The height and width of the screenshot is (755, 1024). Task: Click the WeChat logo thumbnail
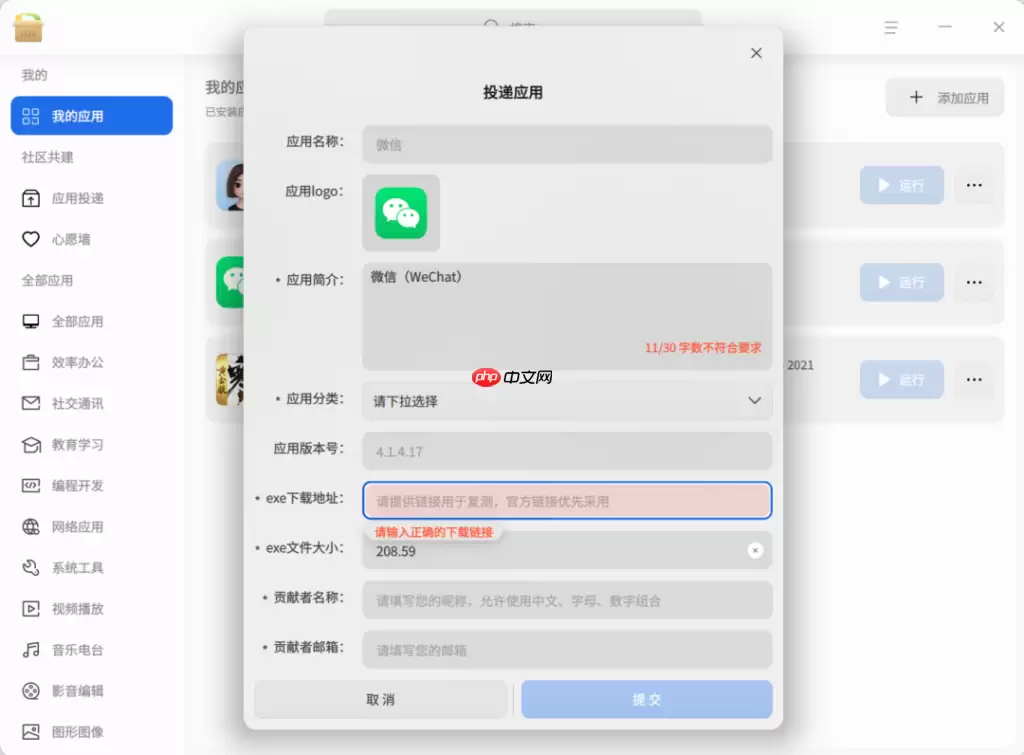click(x=400, y=213)
